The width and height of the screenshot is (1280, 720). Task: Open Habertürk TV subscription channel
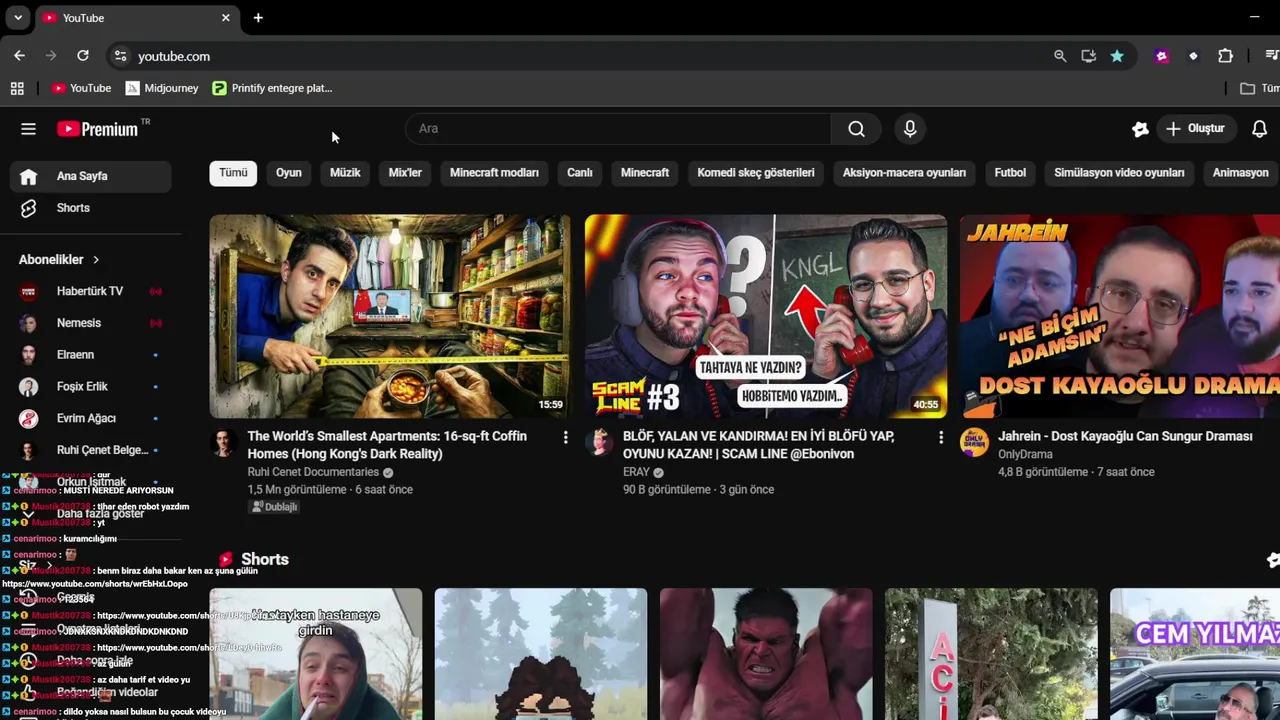click(x=91, y=291)
